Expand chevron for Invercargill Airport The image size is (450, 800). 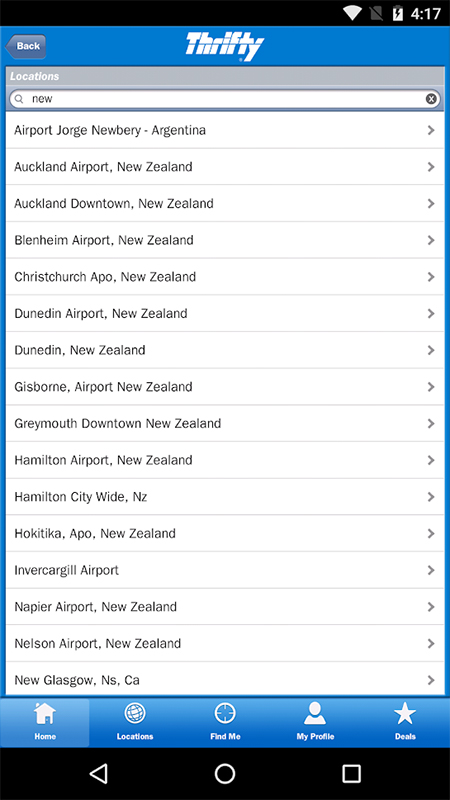tap(431, 570)
